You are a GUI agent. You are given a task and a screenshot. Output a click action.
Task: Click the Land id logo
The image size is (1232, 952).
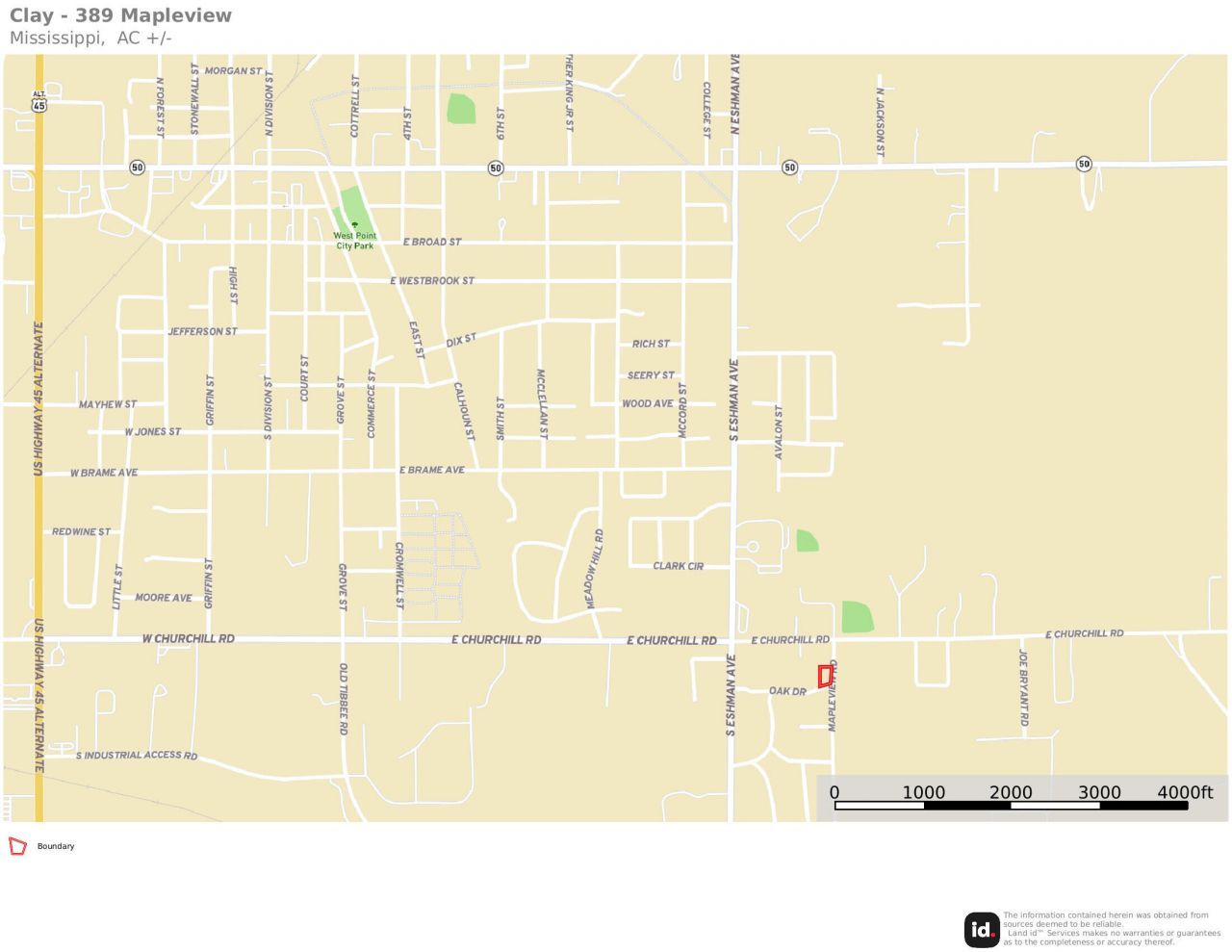click(982, 930)
